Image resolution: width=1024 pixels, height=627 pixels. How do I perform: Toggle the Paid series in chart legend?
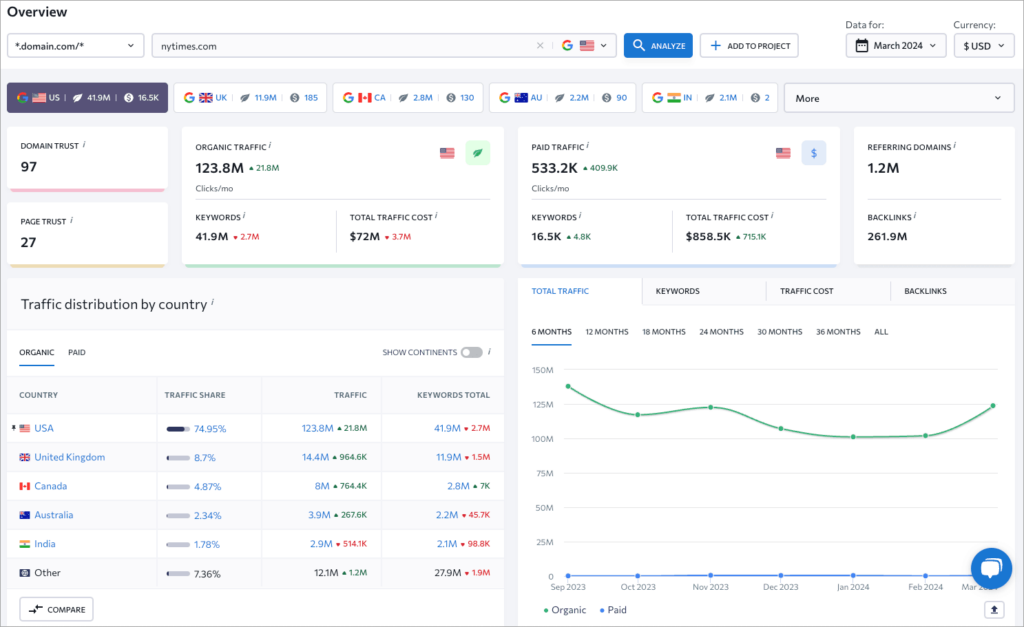pyautogui.click(x=613, y=610)
